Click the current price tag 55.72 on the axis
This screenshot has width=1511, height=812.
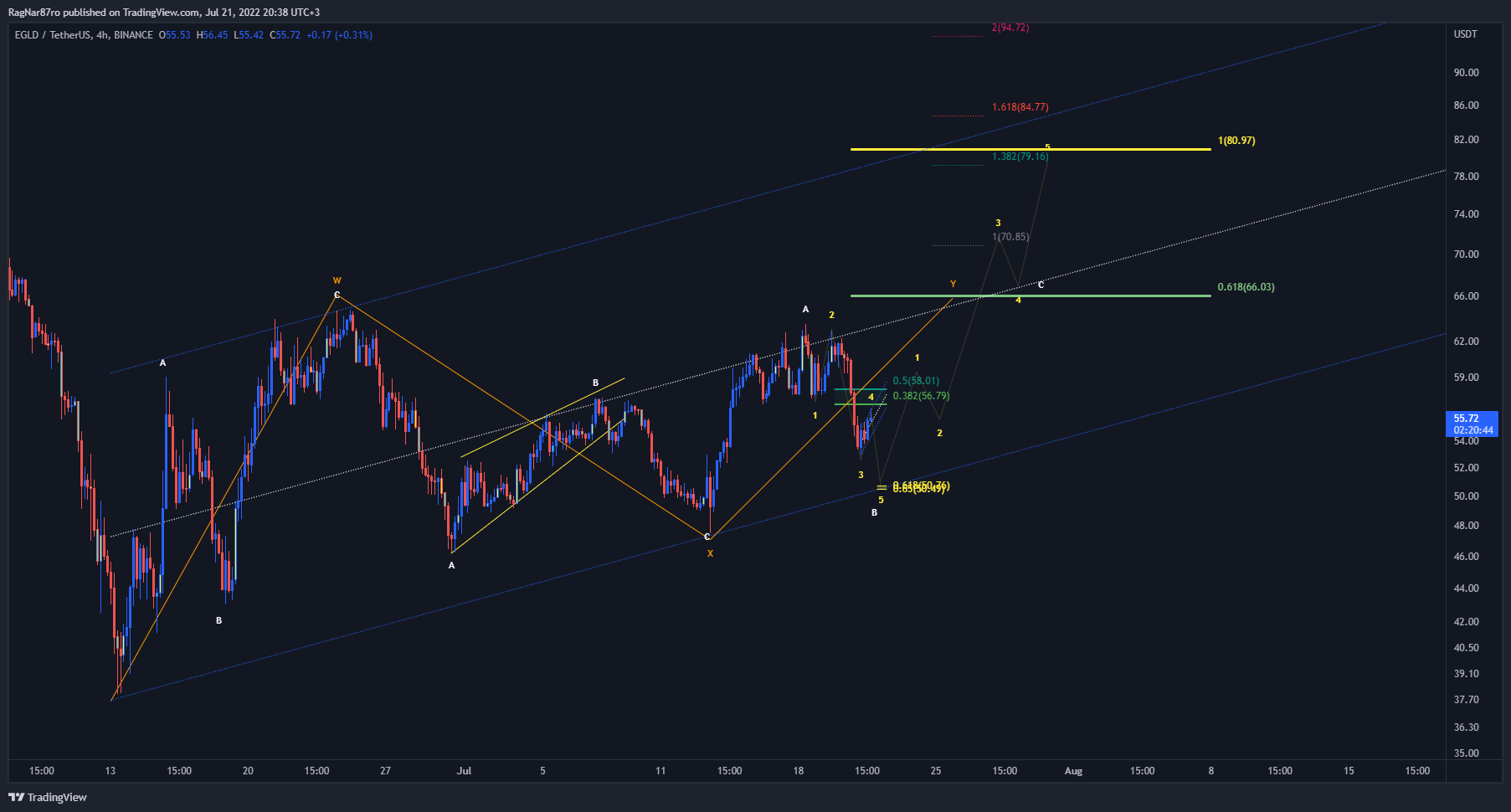click(1472, 424)
